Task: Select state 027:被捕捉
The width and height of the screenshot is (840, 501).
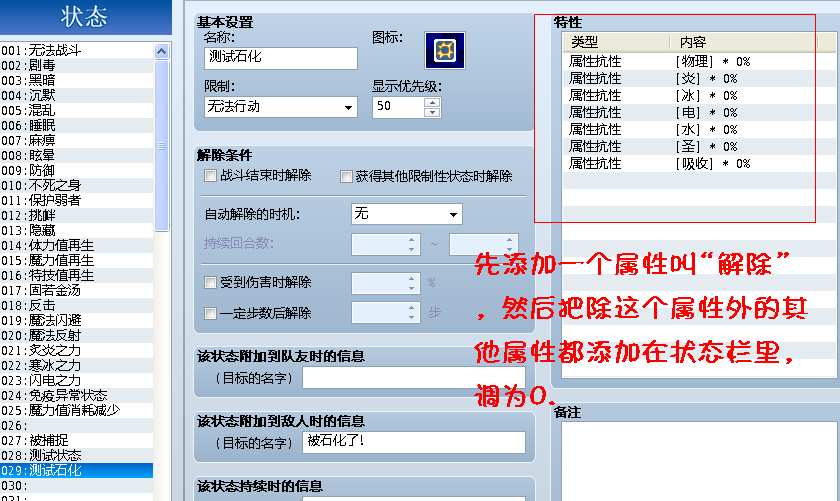Action: [x=77, y=440]
